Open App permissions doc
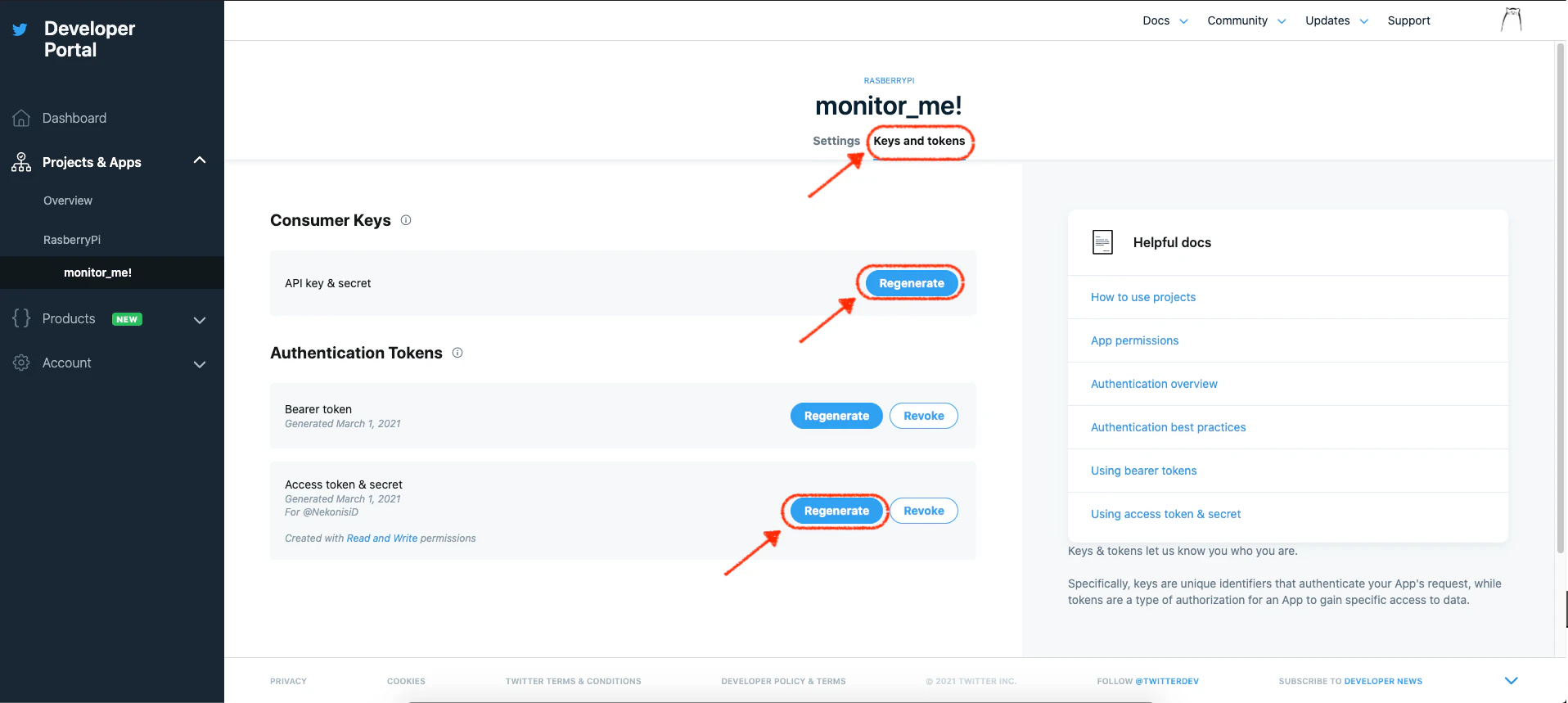This screenshot has height=703, width=1568. click(1134, 340)
